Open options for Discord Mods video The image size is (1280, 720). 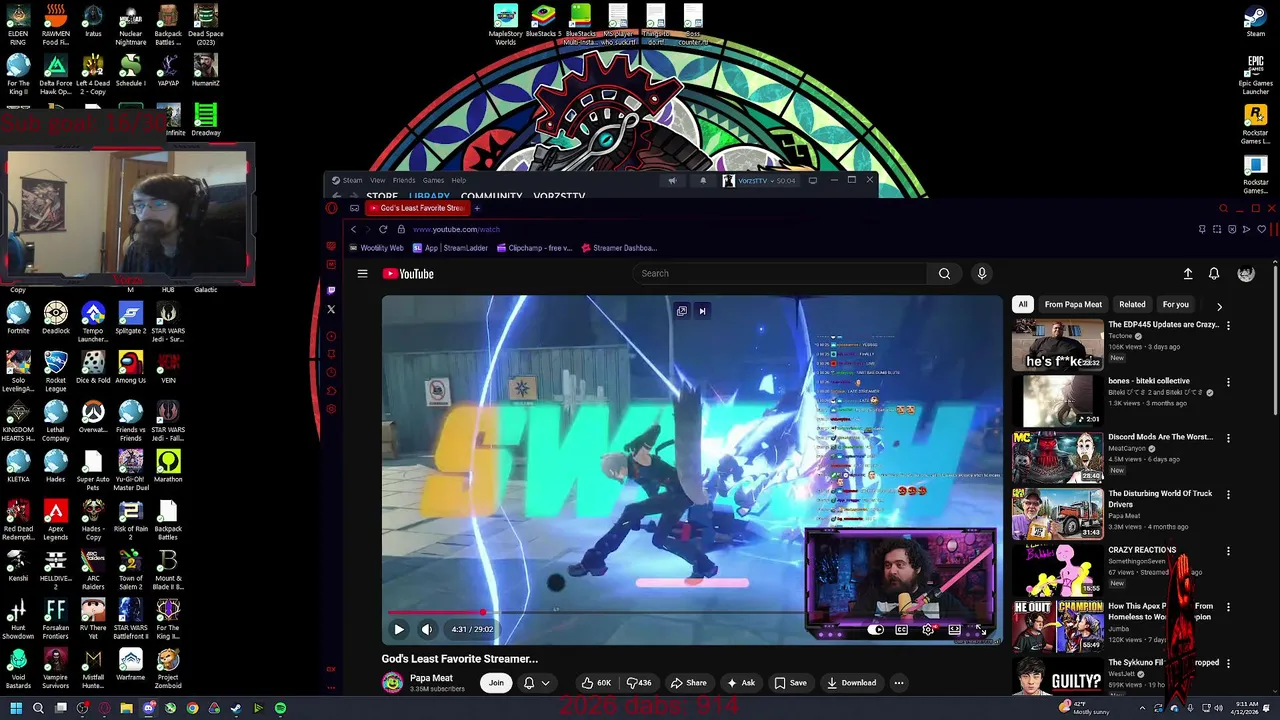click(1228, 438)
